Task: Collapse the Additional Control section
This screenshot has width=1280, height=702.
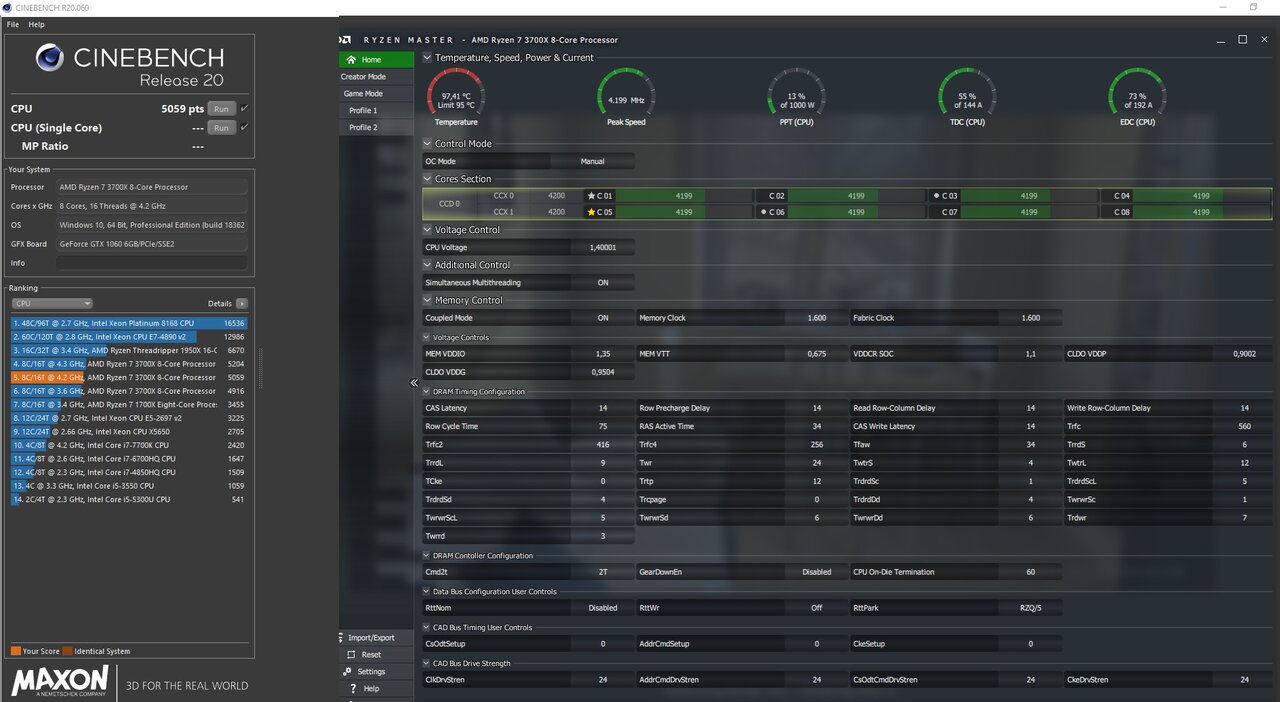Action: click(x=428, y=265)
